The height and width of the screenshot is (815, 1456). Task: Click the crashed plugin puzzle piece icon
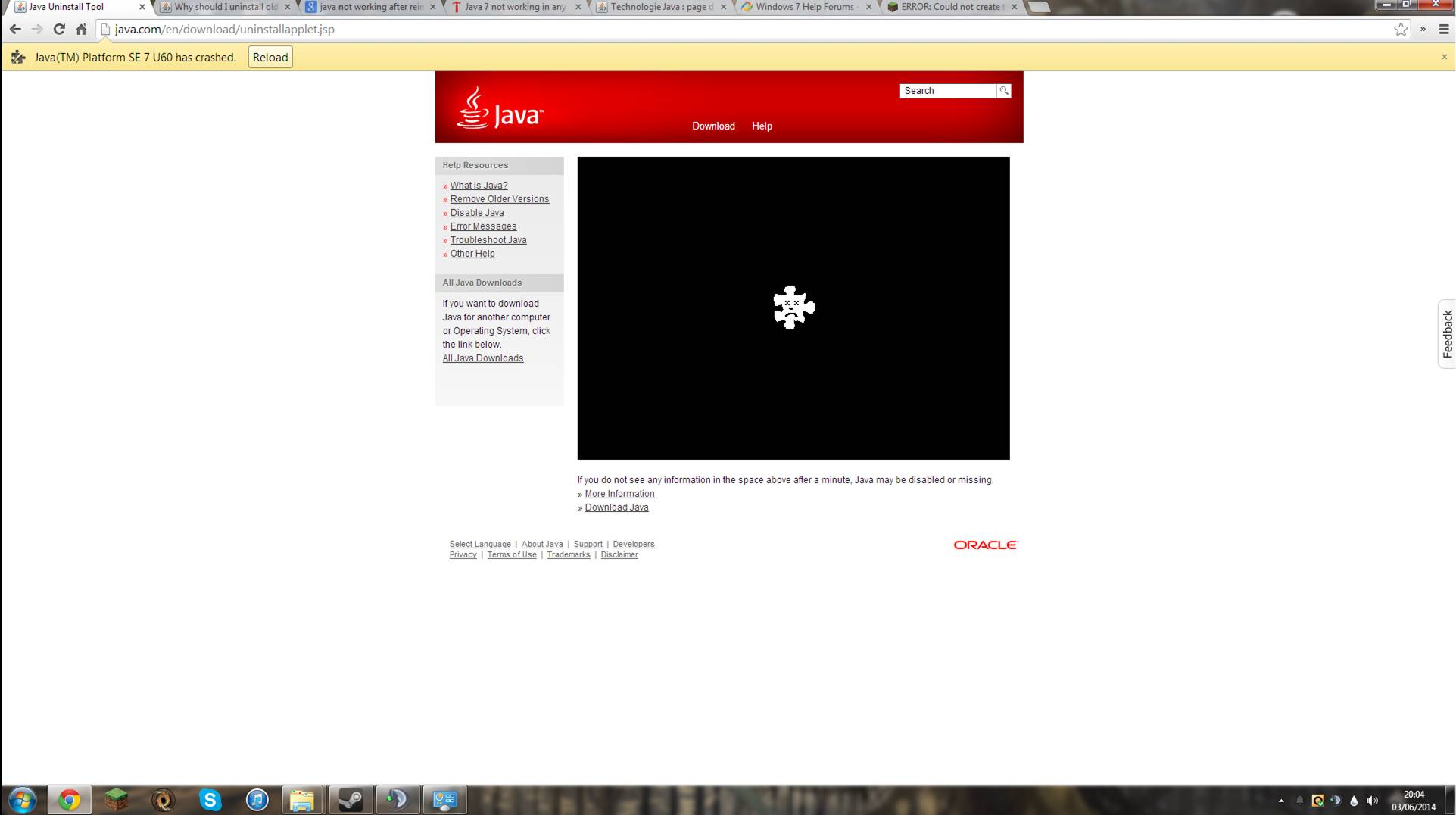[793, 308]
